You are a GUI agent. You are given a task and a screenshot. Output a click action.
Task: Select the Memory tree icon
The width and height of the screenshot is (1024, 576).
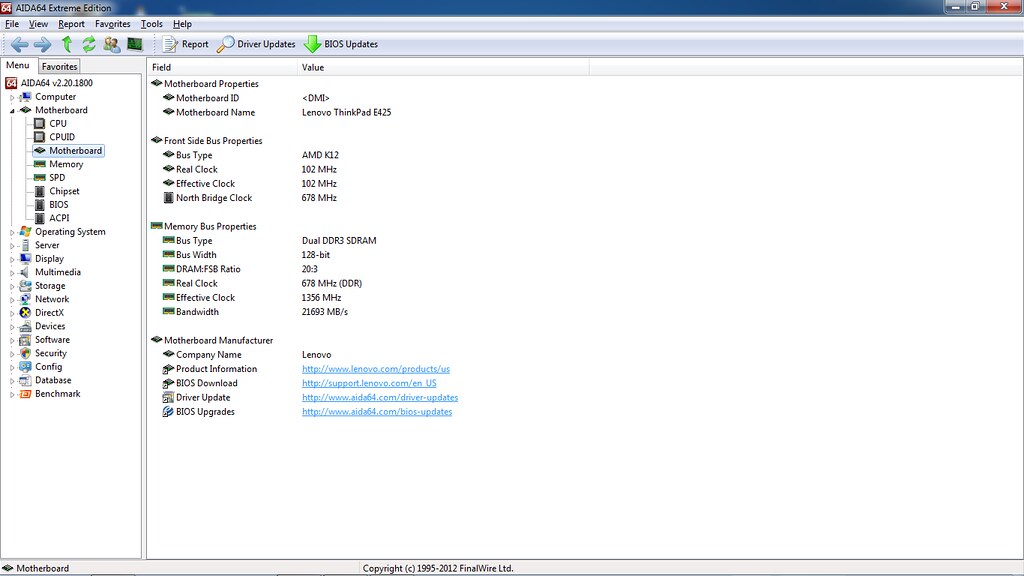click(x=40, y=164)
